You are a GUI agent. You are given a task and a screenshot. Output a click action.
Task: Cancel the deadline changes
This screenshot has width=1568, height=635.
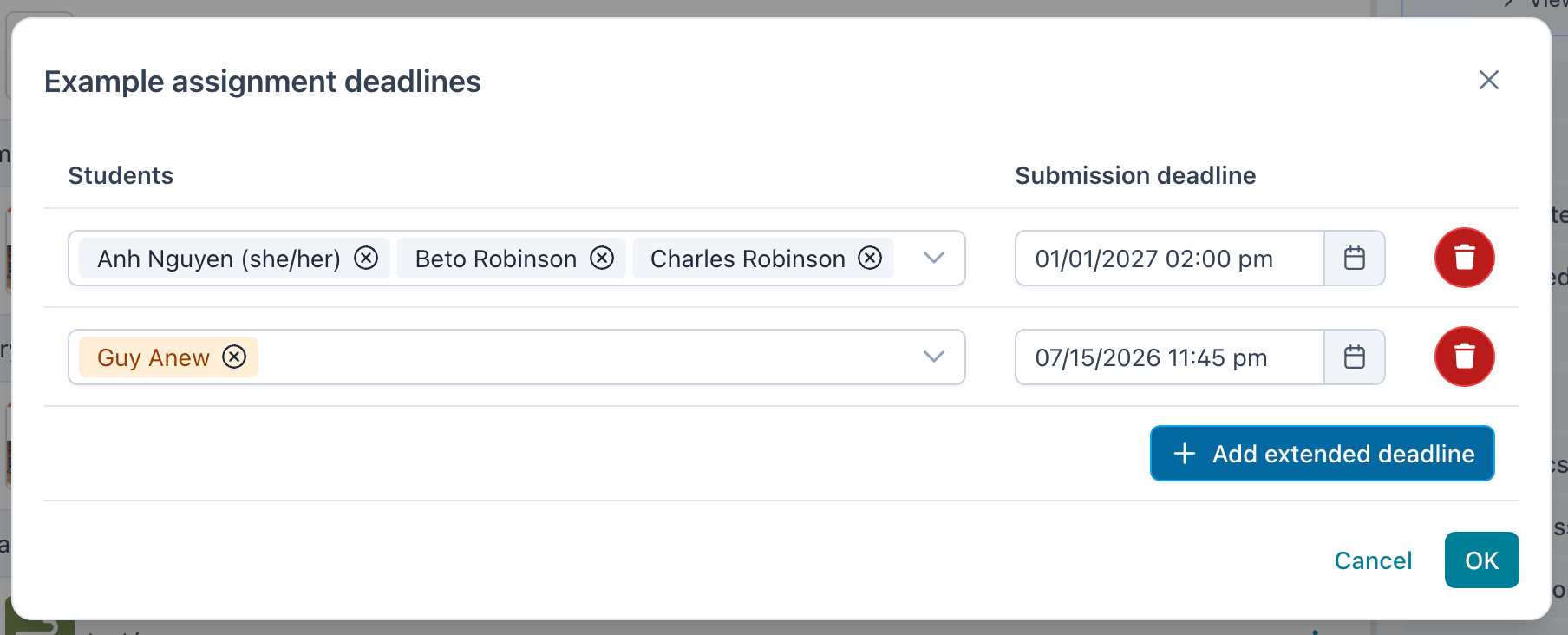(1373, 560)
